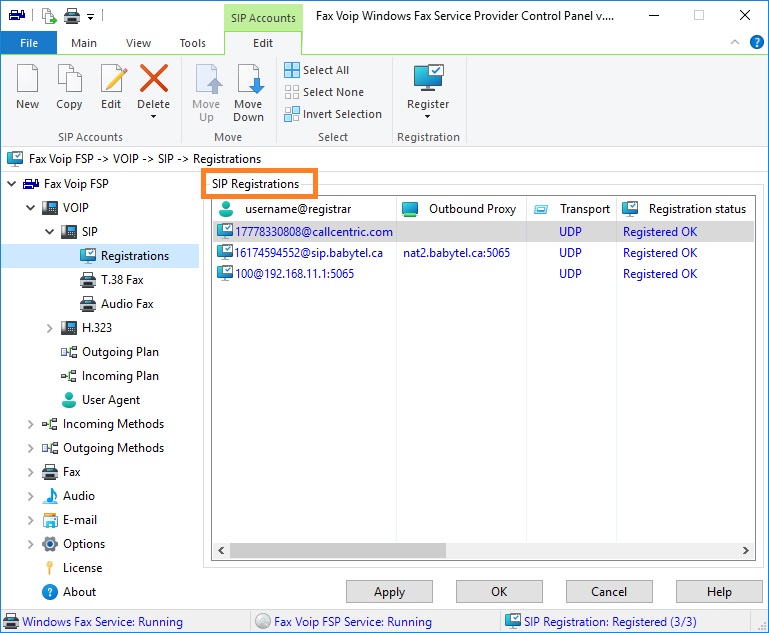
Task: Click the Cancel button
Action: pos(609,592)
